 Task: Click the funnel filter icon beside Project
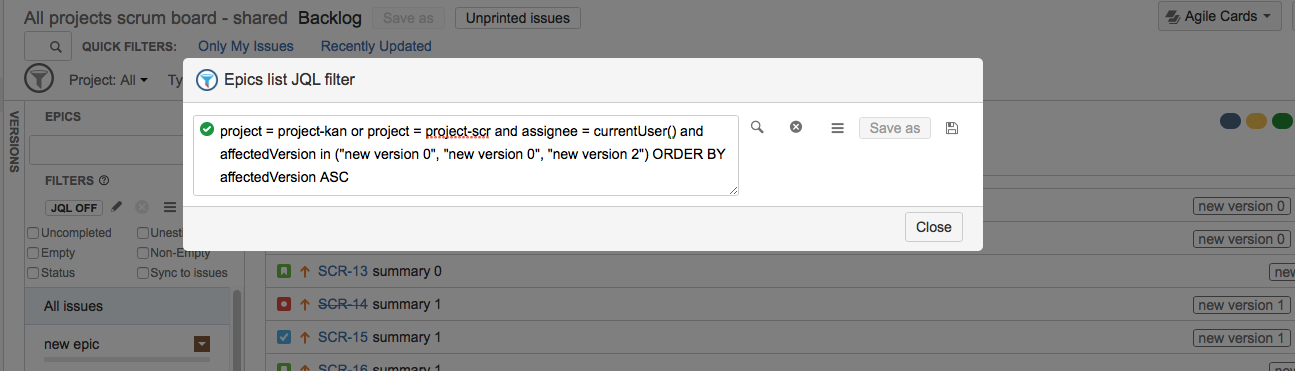point(38,78)
